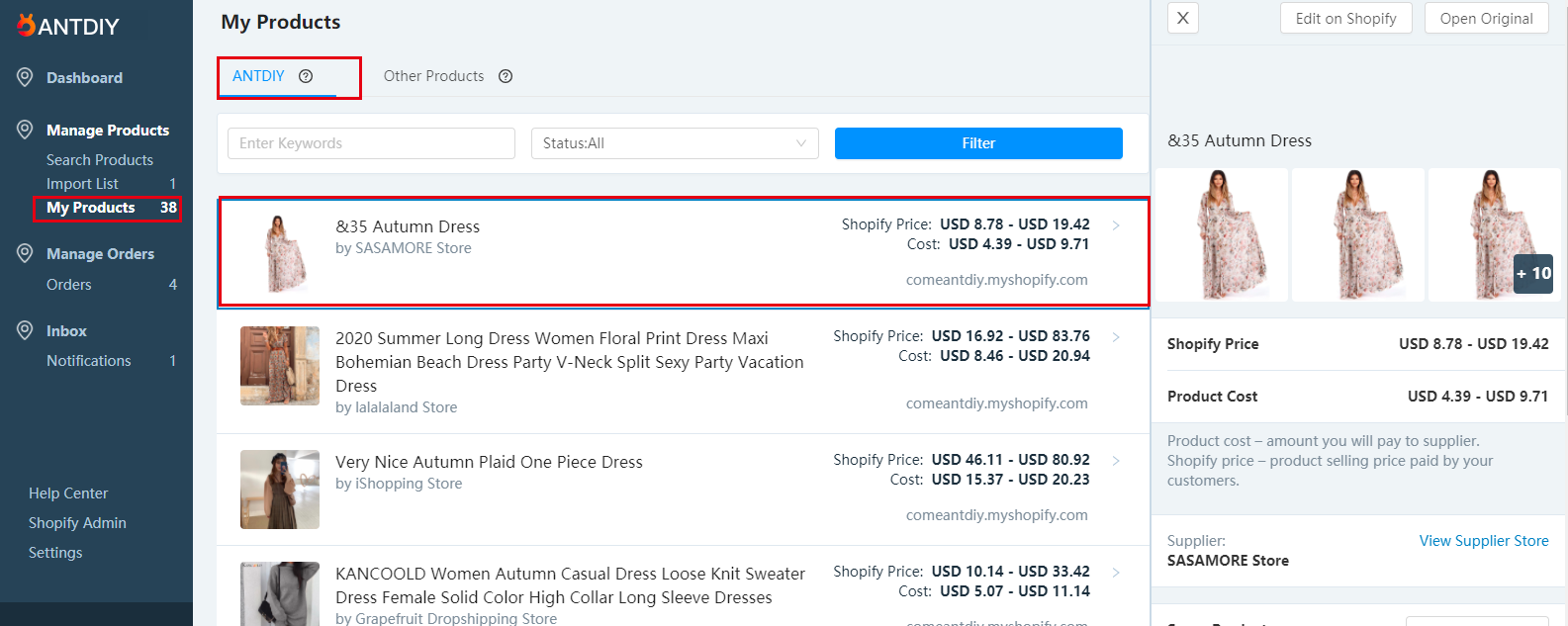Open Dashboard in the sidebar
This screenshot has height=626, width=1568.
click(84, 78)
